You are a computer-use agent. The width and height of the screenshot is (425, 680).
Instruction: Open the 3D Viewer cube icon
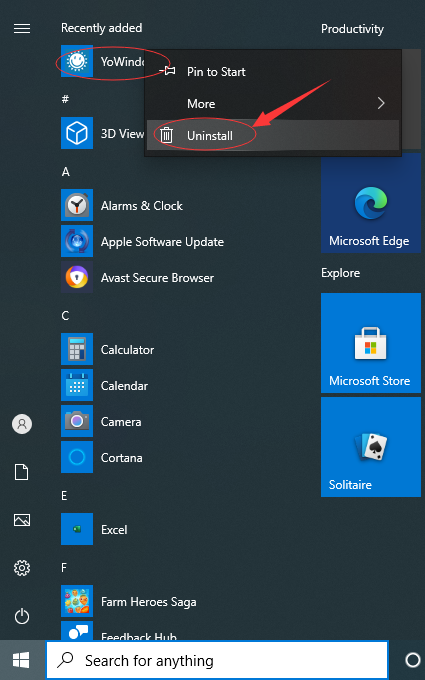77,133
